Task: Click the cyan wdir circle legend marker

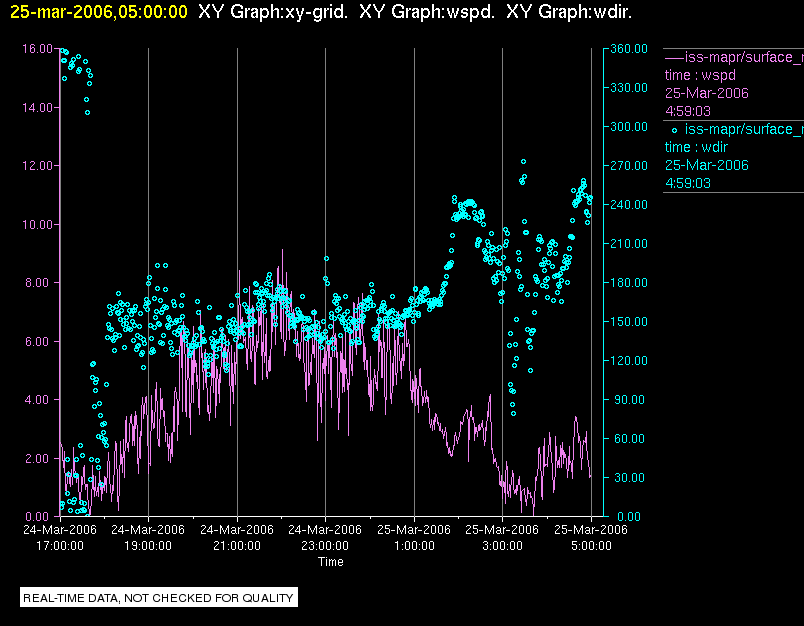Action: [674, 129]
